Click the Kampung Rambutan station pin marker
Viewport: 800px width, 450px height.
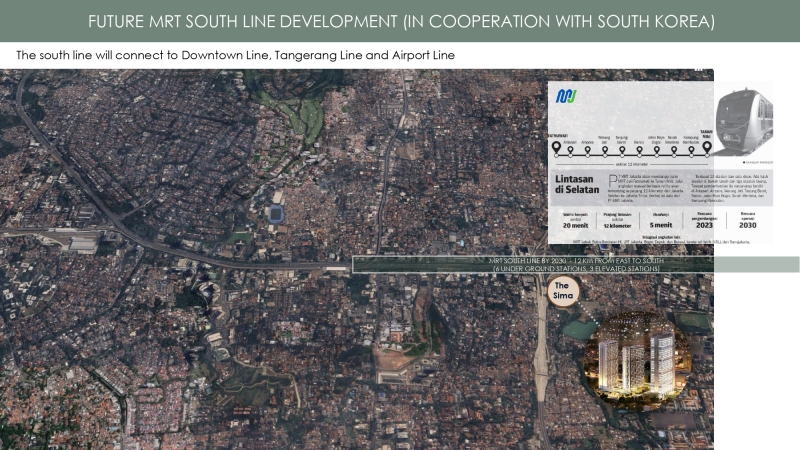[x=691, y=151]
